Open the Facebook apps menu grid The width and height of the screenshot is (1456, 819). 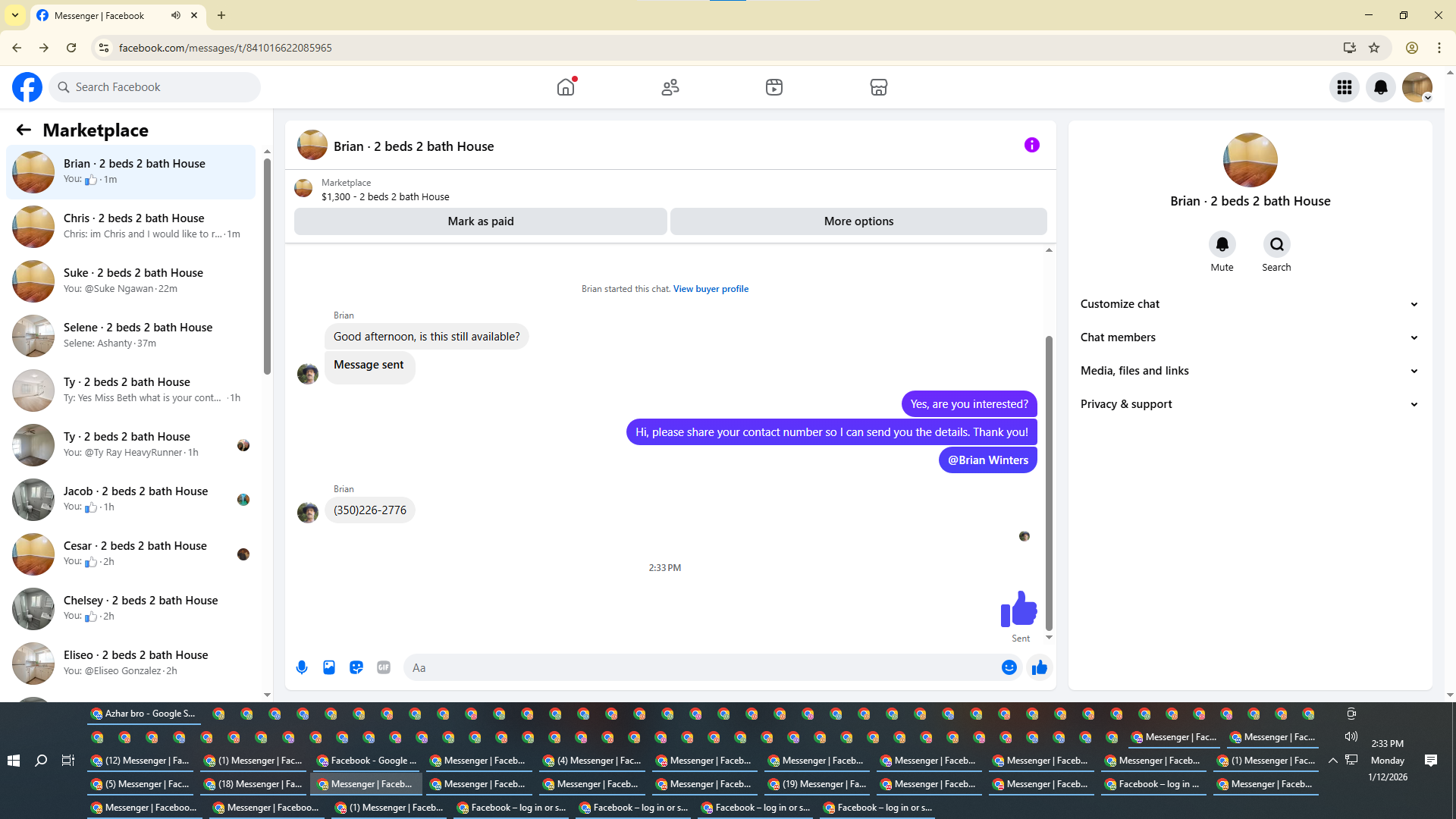pos(1344,87)
